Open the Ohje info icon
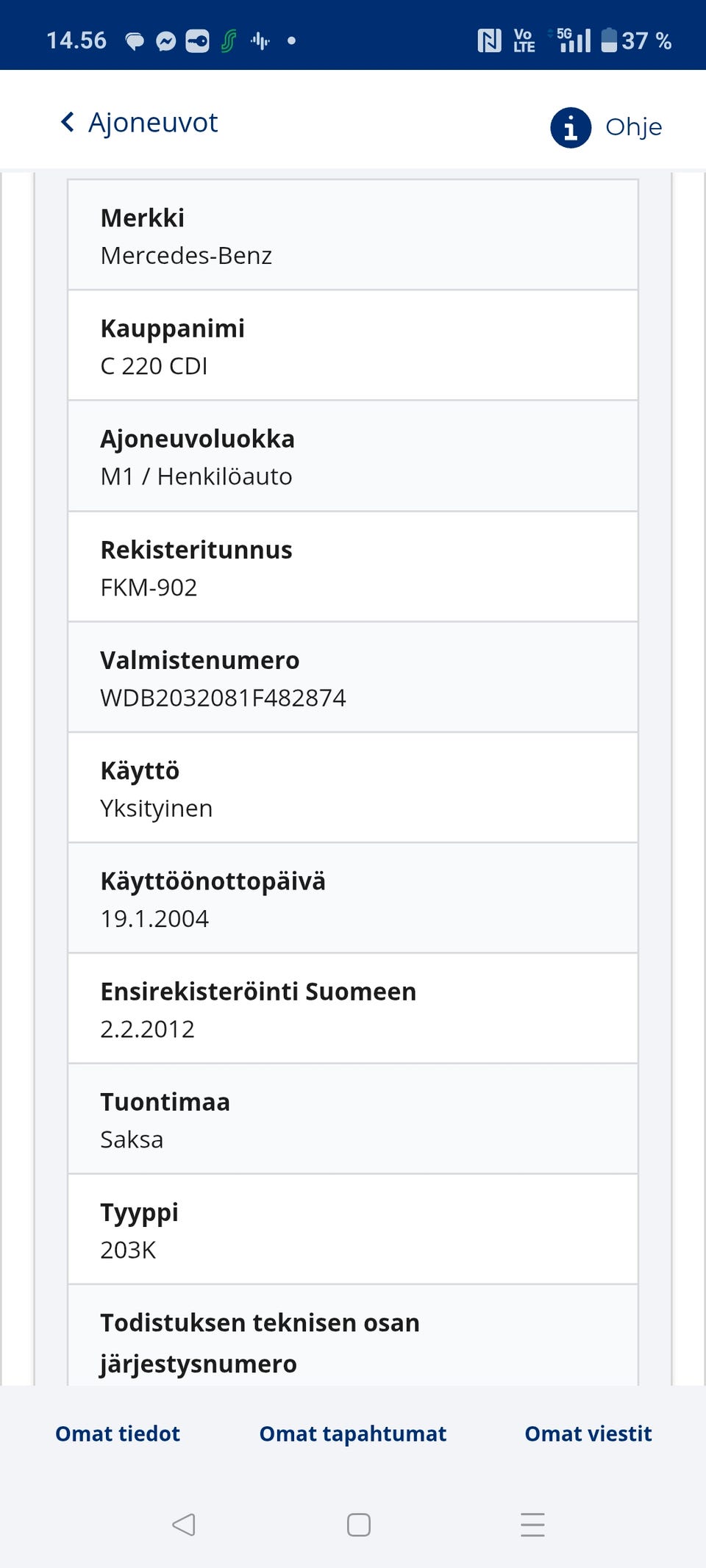This screenshot has width=706, height=1568. [571, 127]
